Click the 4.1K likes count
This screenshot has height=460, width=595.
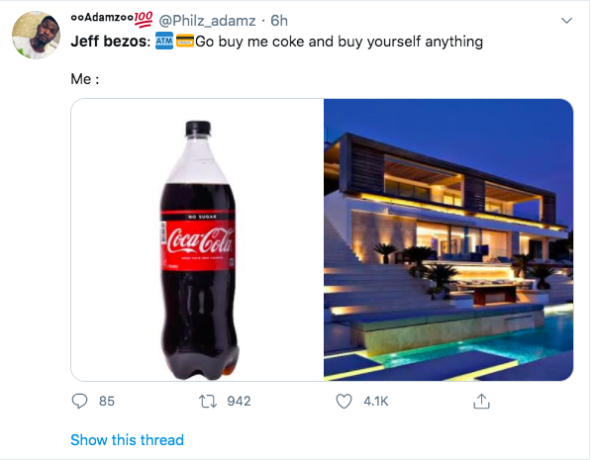click(376, 401)
